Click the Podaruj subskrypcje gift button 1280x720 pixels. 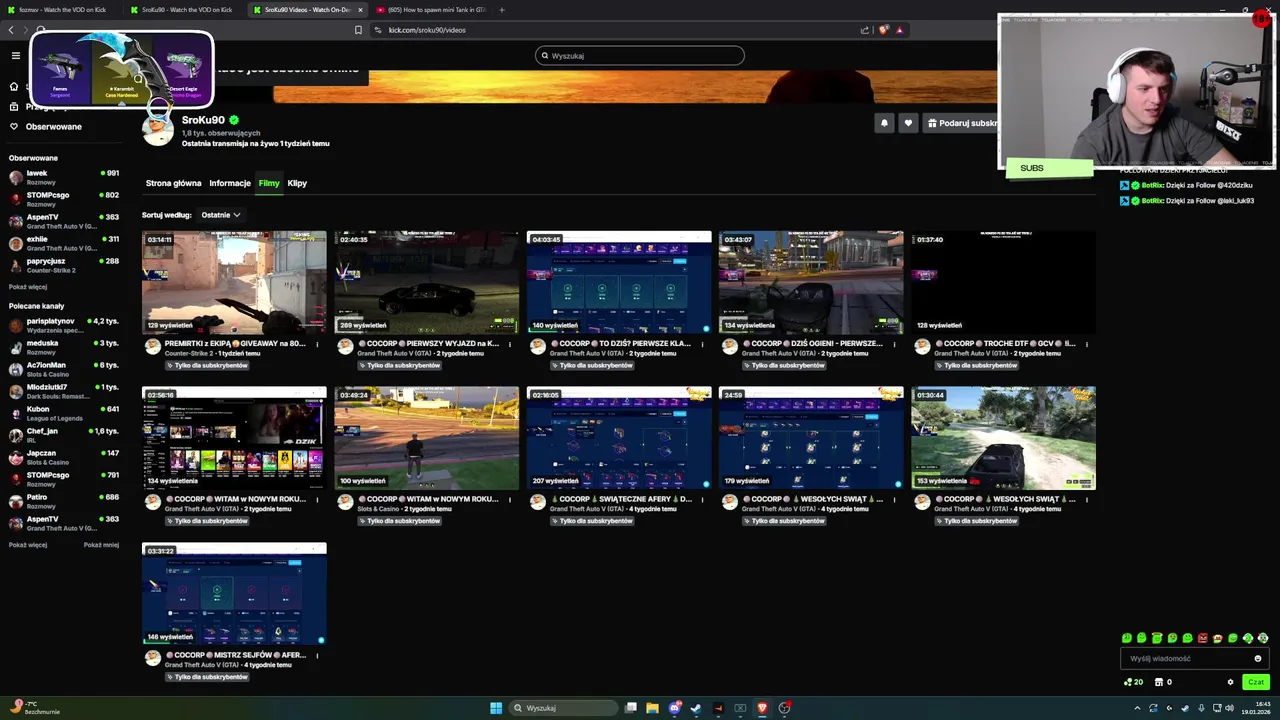(x=962, y=123)
